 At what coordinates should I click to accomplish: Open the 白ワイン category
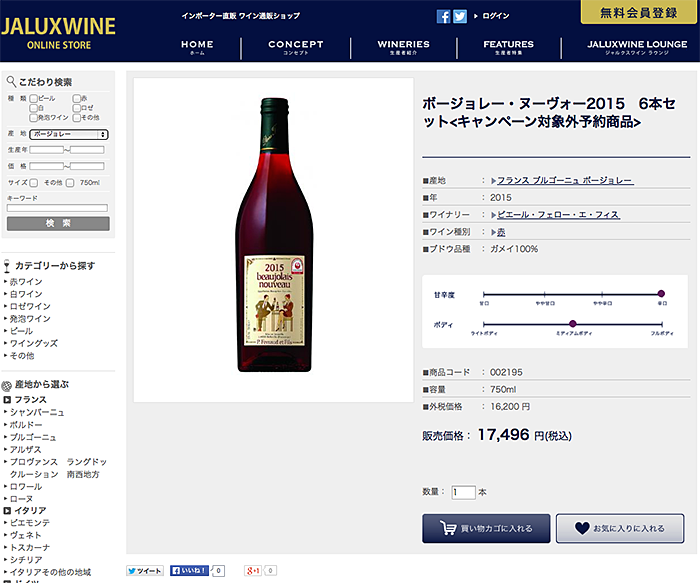pyautogui.click(x=26, y=294)
